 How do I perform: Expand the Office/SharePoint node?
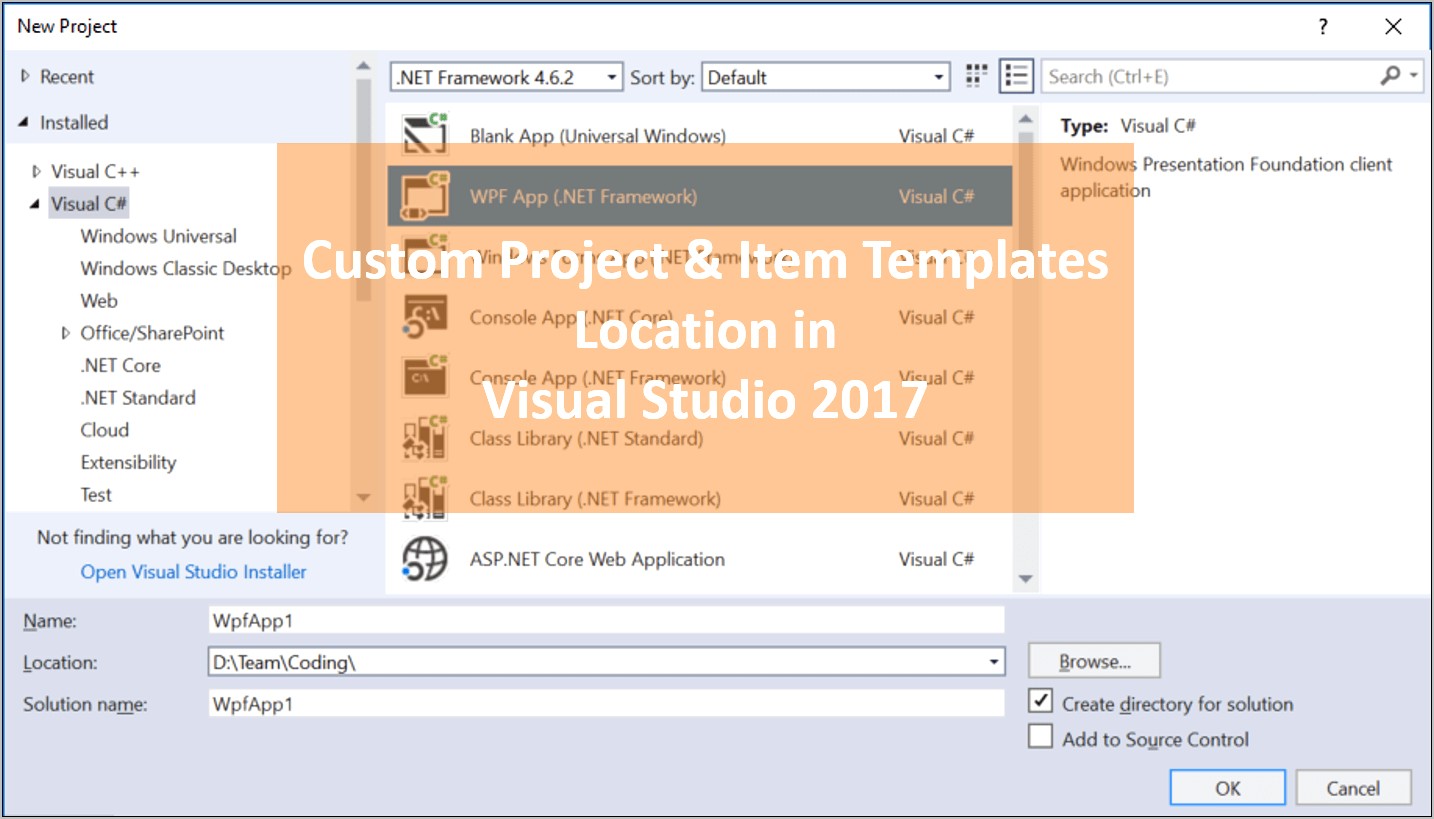[66, 333]
